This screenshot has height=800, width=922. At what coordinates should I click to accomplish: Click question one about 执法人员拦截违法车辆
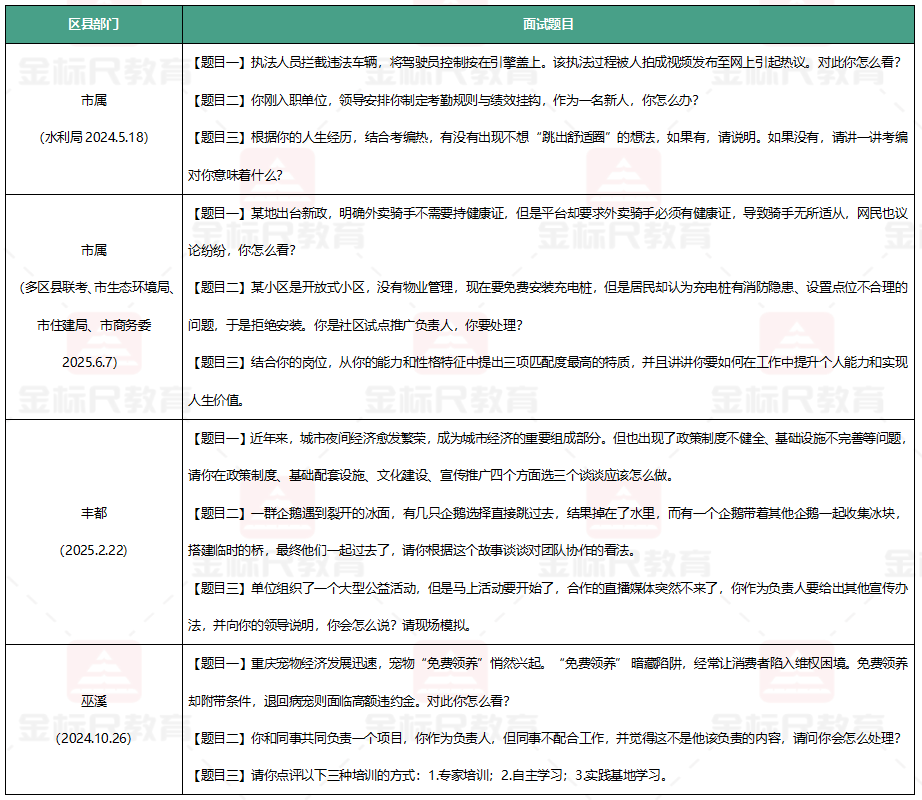[x=544, y=62]
